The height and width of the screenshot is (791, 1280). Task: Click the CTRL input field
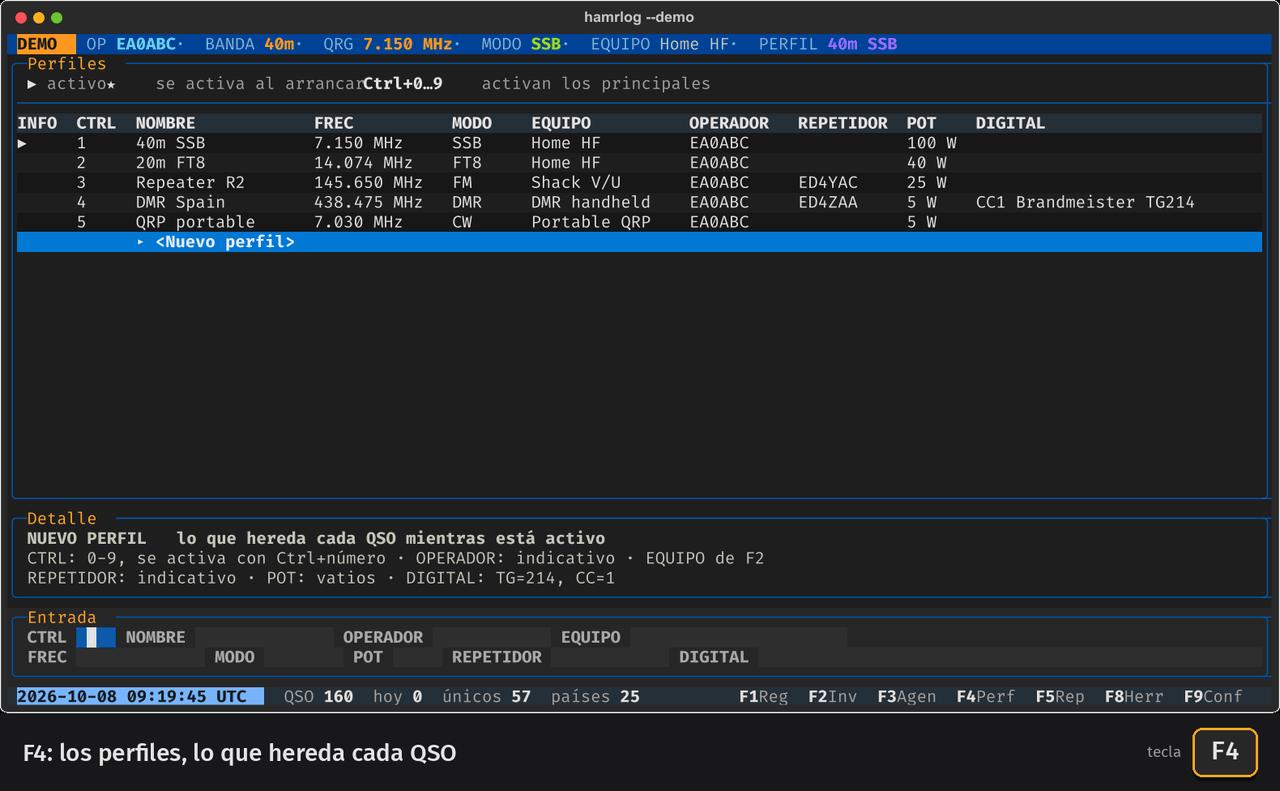pyautogui.click(x=96, y=637)
